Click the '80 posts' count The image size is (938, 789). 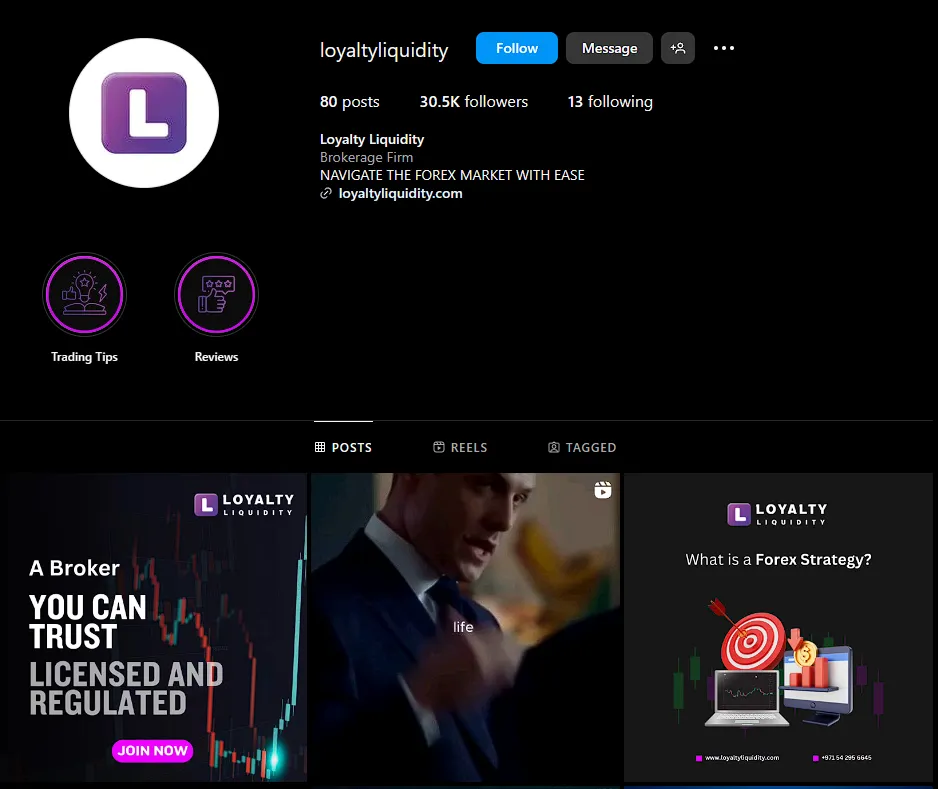350,102
